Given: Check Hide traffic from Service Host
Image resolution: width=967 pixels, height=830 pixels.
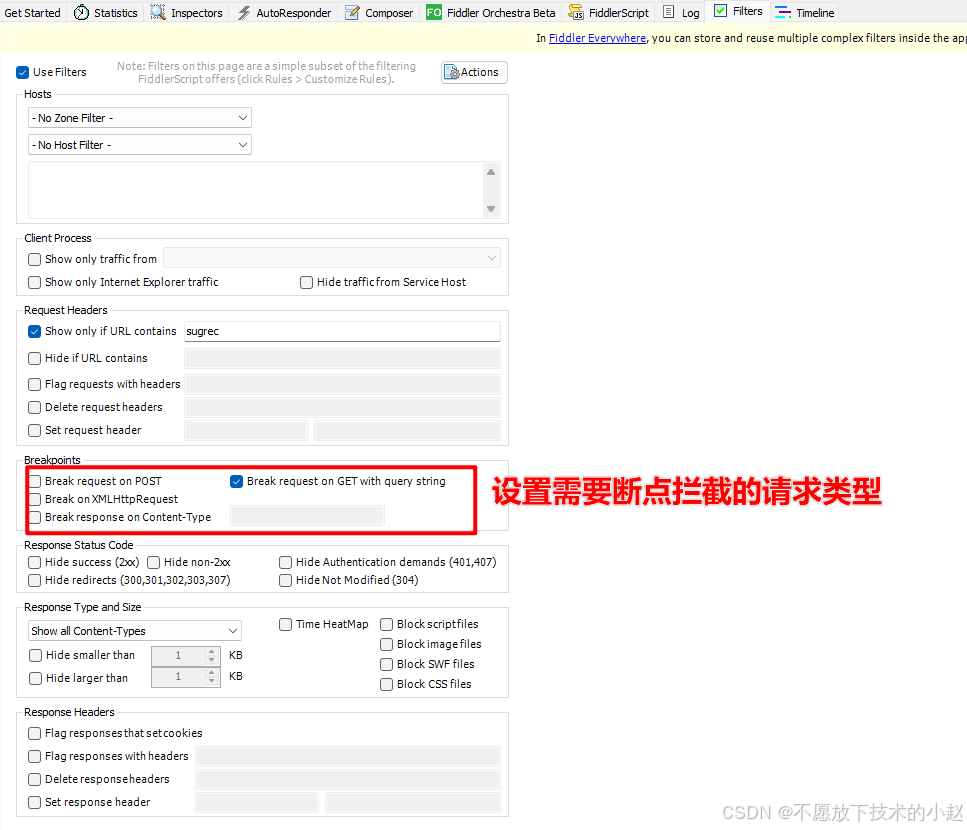Looking at the screenshot, I should [x=307, y=282].
